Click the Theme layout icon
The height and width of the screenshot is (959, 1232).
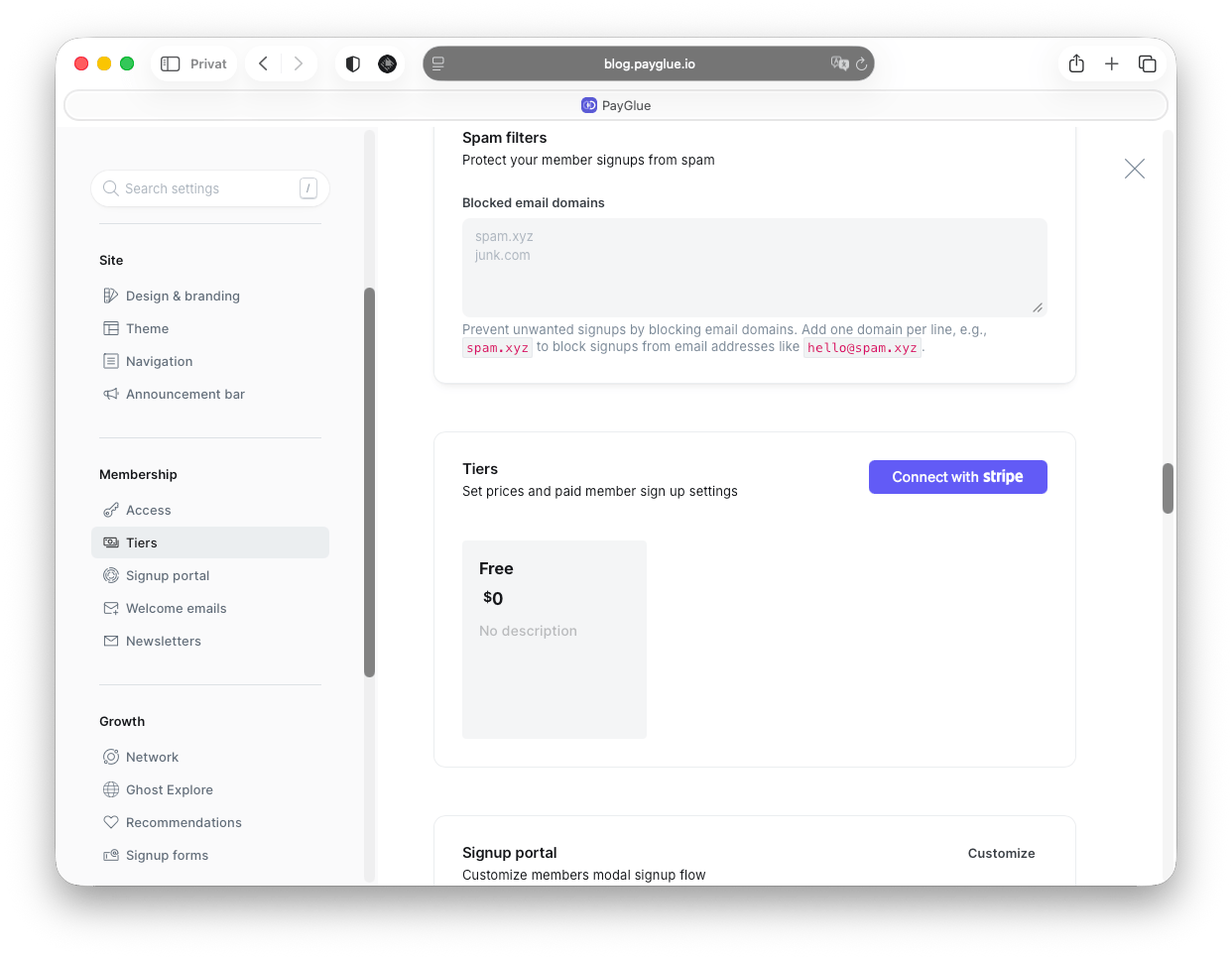pos(111,328)
